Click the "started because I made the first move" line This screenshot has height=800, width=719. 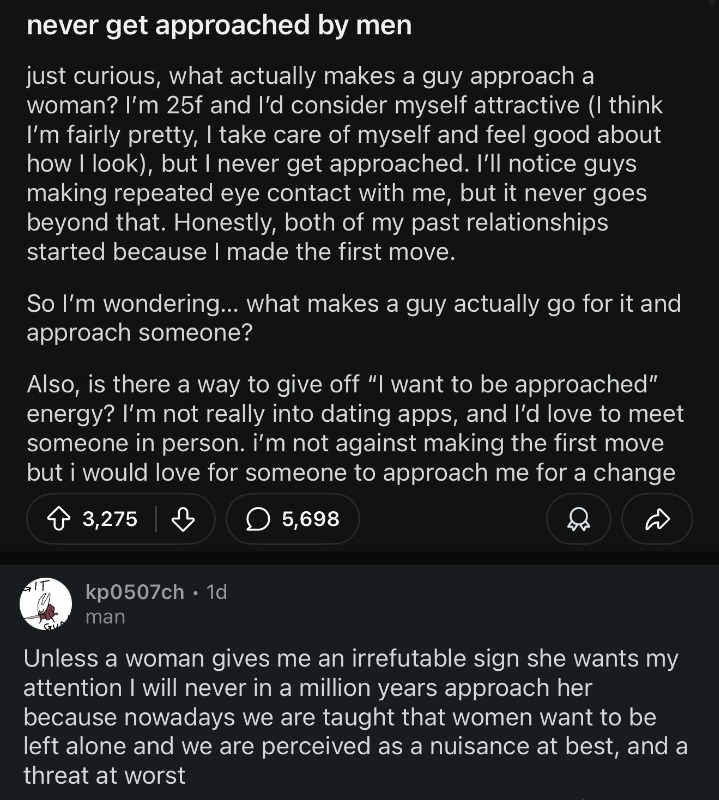tap(240, 252)
